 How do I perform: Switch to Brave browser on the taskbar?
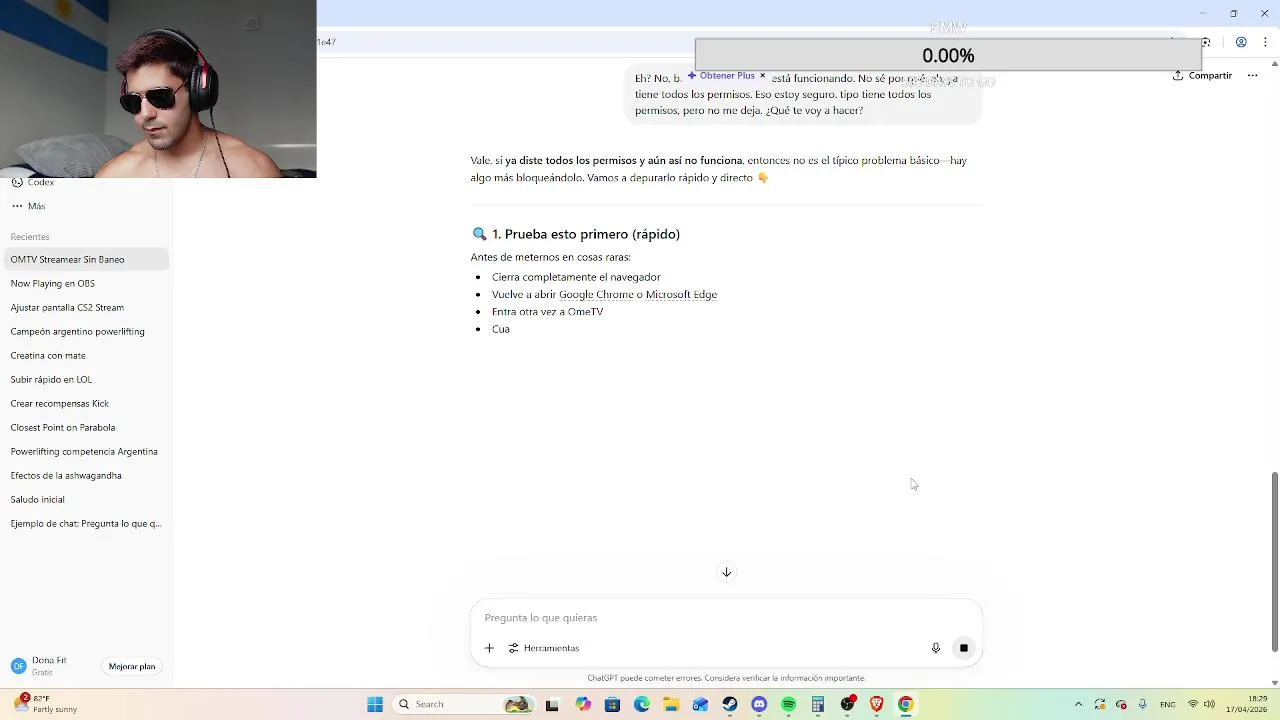coord(877,704)
